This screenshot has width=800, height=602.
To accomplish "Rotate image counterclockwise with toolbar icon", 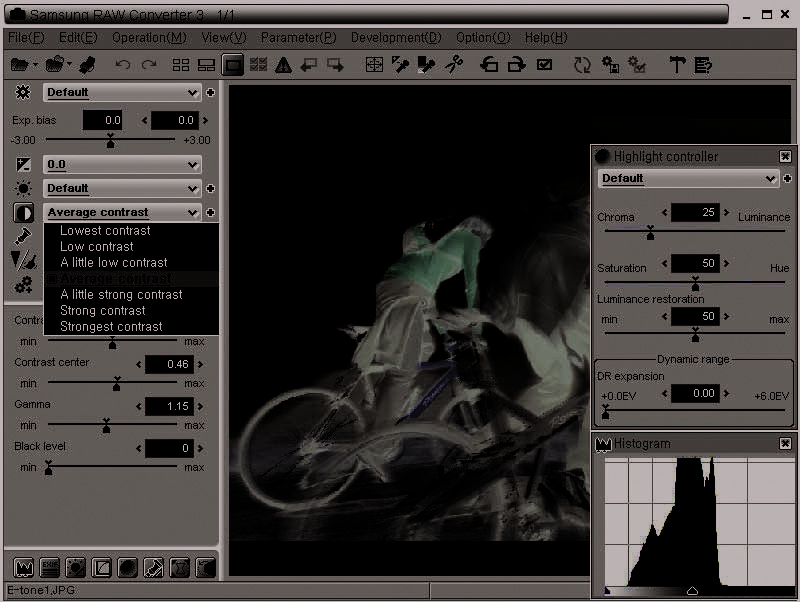I will point(489,65).
